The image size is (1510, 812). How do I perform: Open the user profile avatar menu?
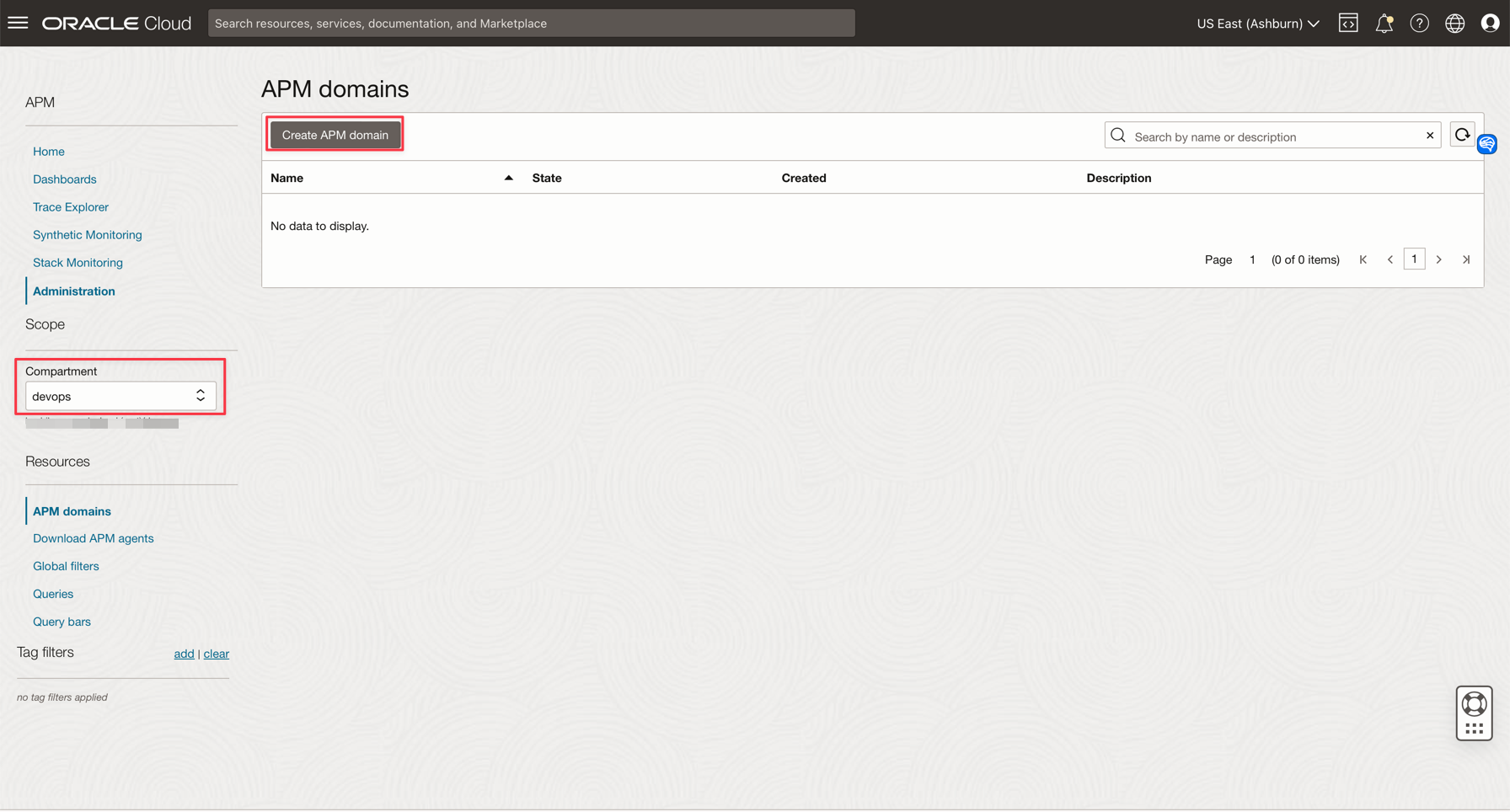(x=1490, y=24)
